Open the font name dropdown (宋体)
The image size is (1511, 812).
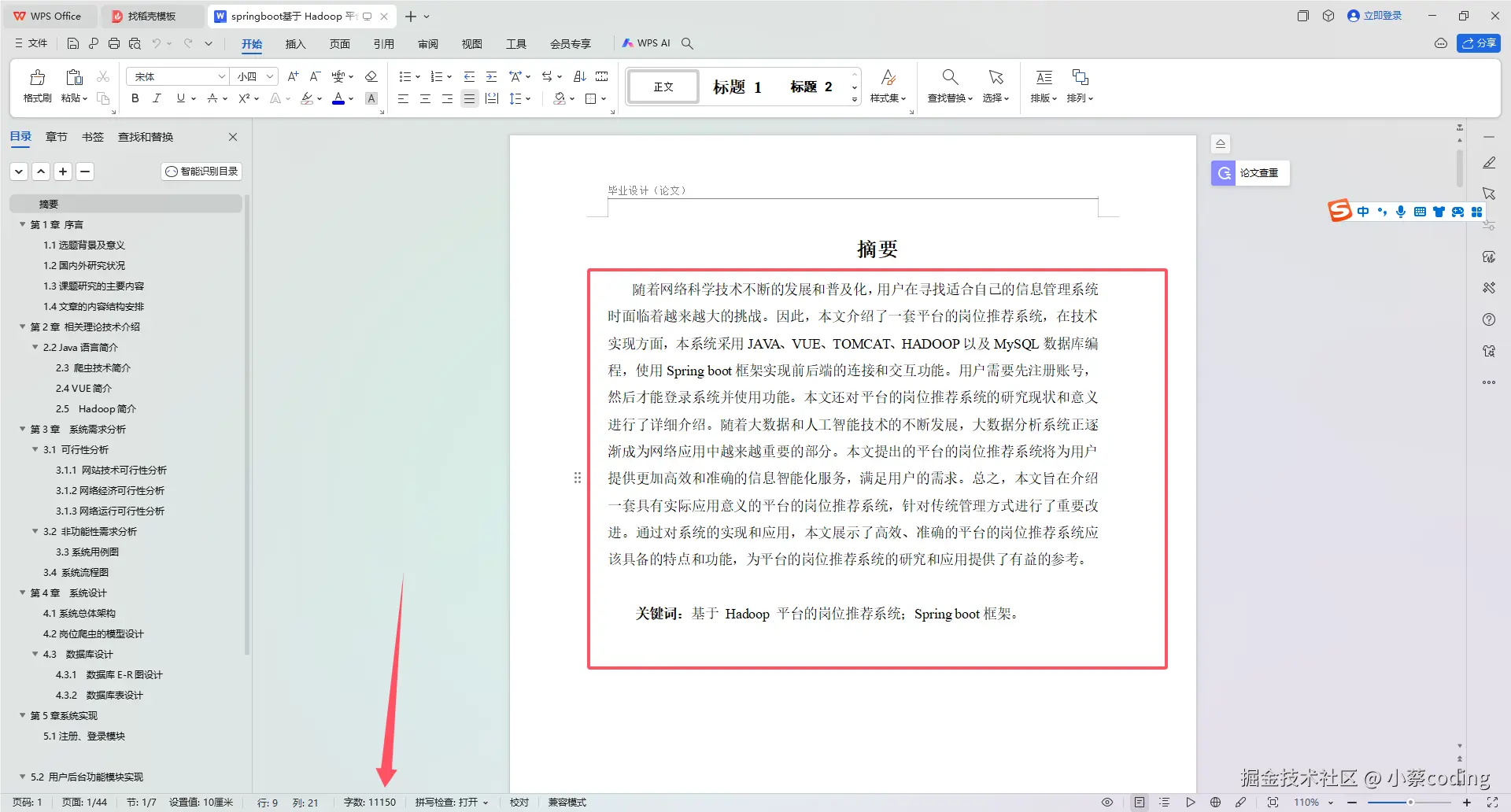pyautogui.click(x=221, y=76)
